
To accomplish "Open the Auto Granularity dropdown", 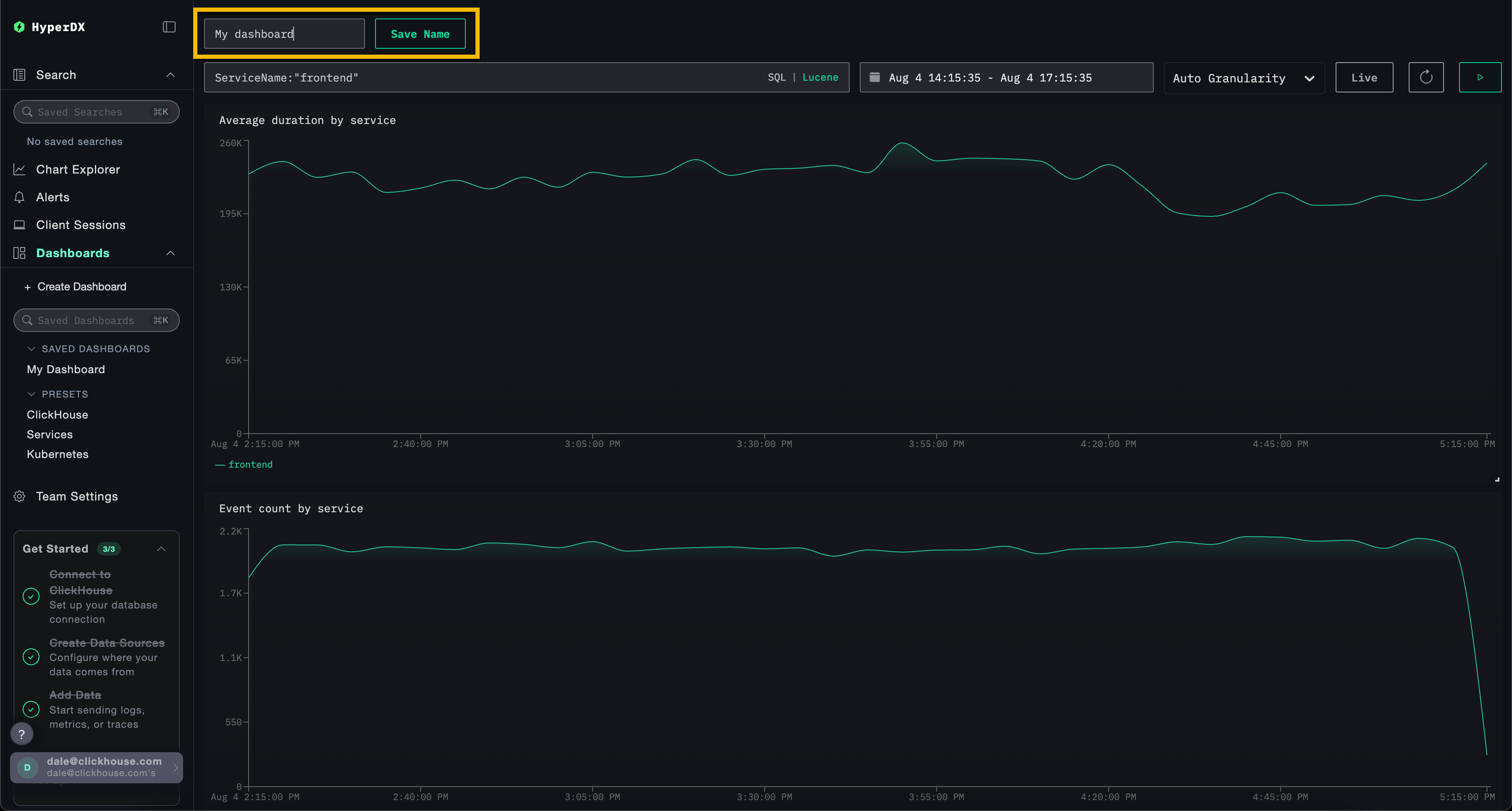I will pos(1244,77).
